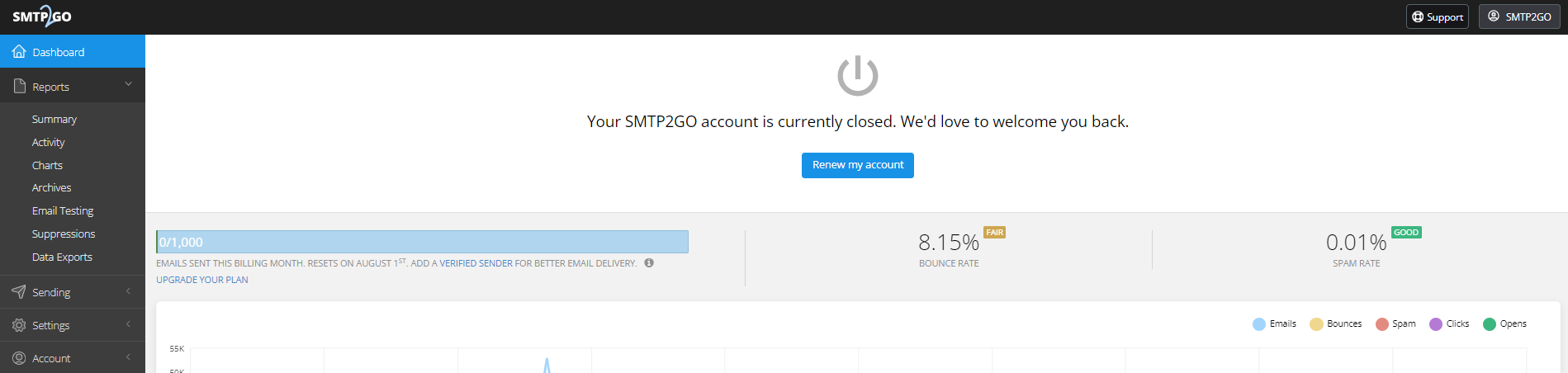Viewport: 1568px width, 373px height.
Task: Open the Suppressions page
Action: tap(64, 234)
